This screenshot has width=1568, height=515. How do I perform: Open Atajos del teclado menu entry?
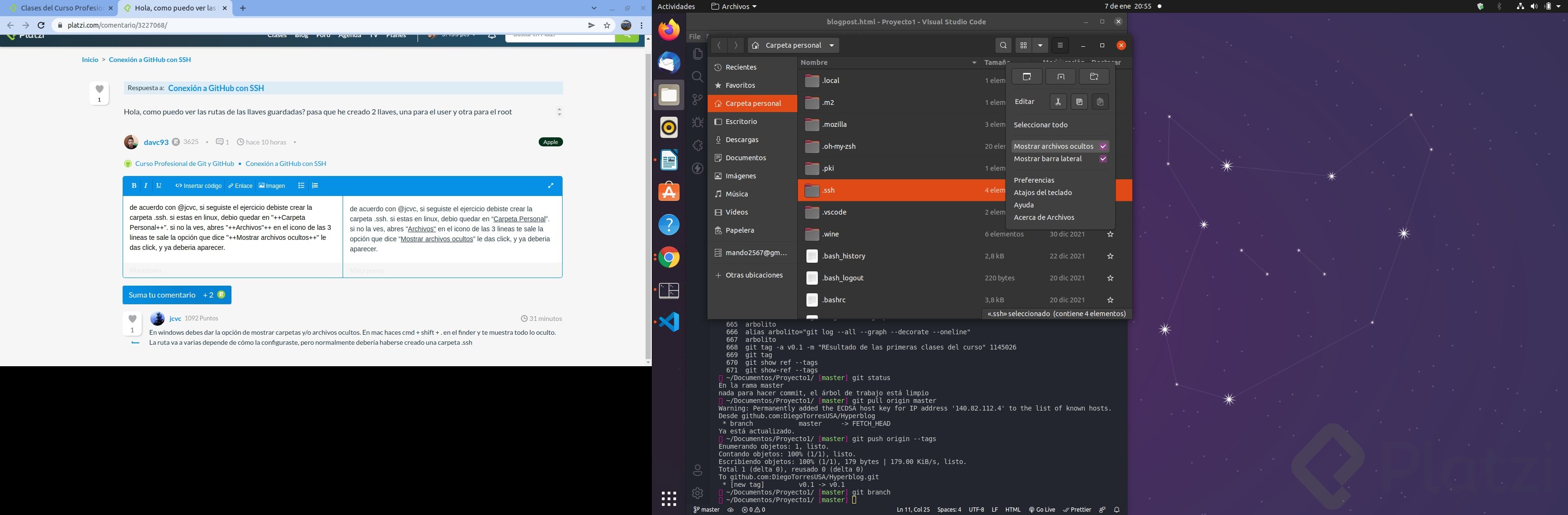(x=1043, y=193)
